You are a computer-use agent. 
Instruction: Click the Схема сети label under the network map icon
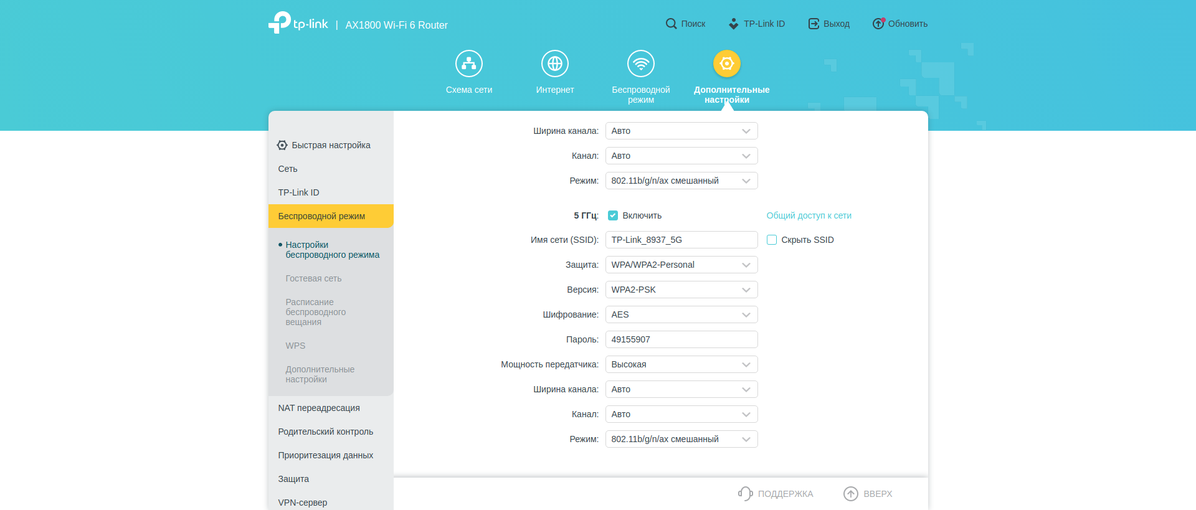pos(469,90)
